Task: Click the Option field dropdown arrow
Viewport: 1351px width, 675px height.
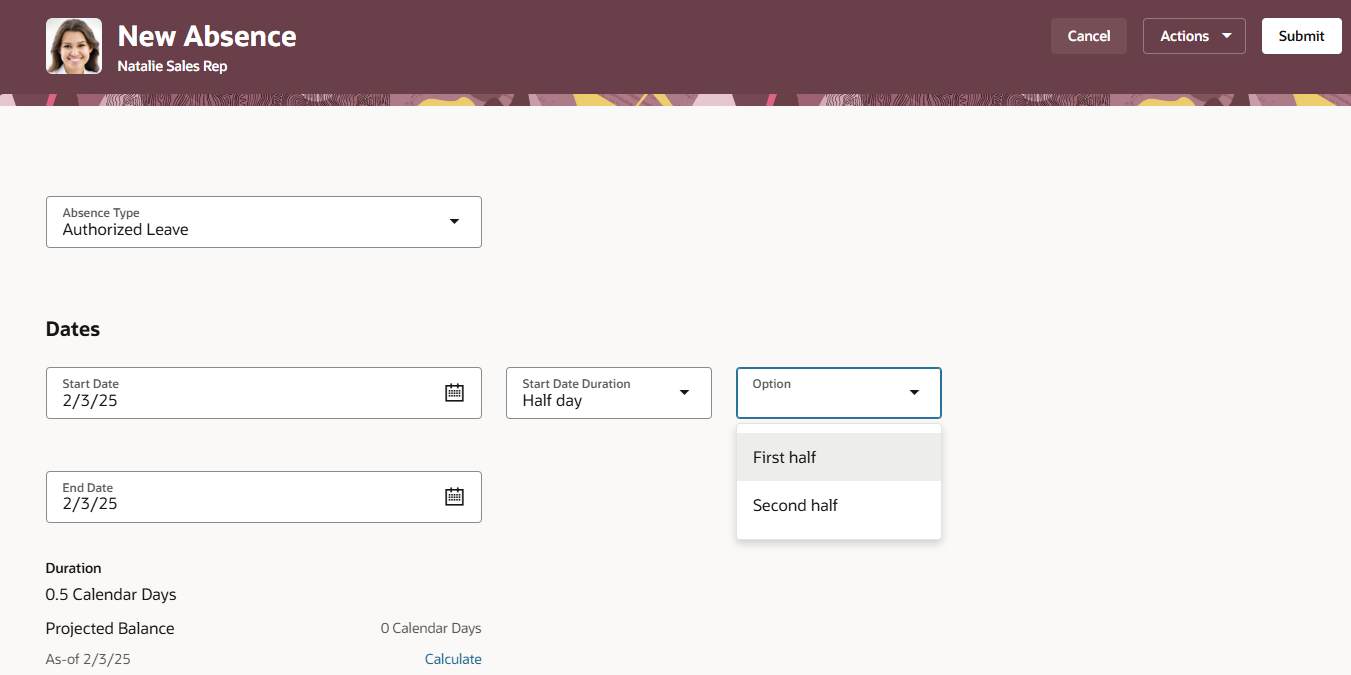Action: [913, 392]
